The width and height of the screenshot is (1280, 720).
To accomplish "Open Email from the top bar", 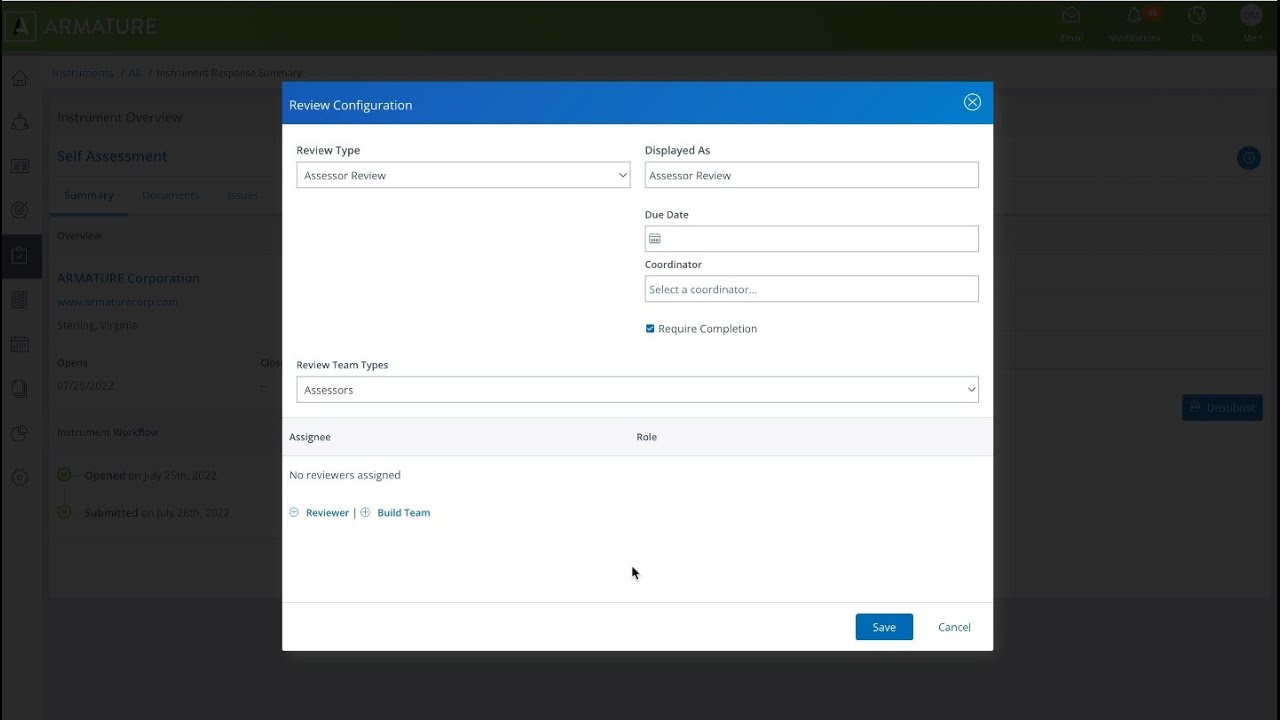I will pyautogui.click(x=1071, y=23).
